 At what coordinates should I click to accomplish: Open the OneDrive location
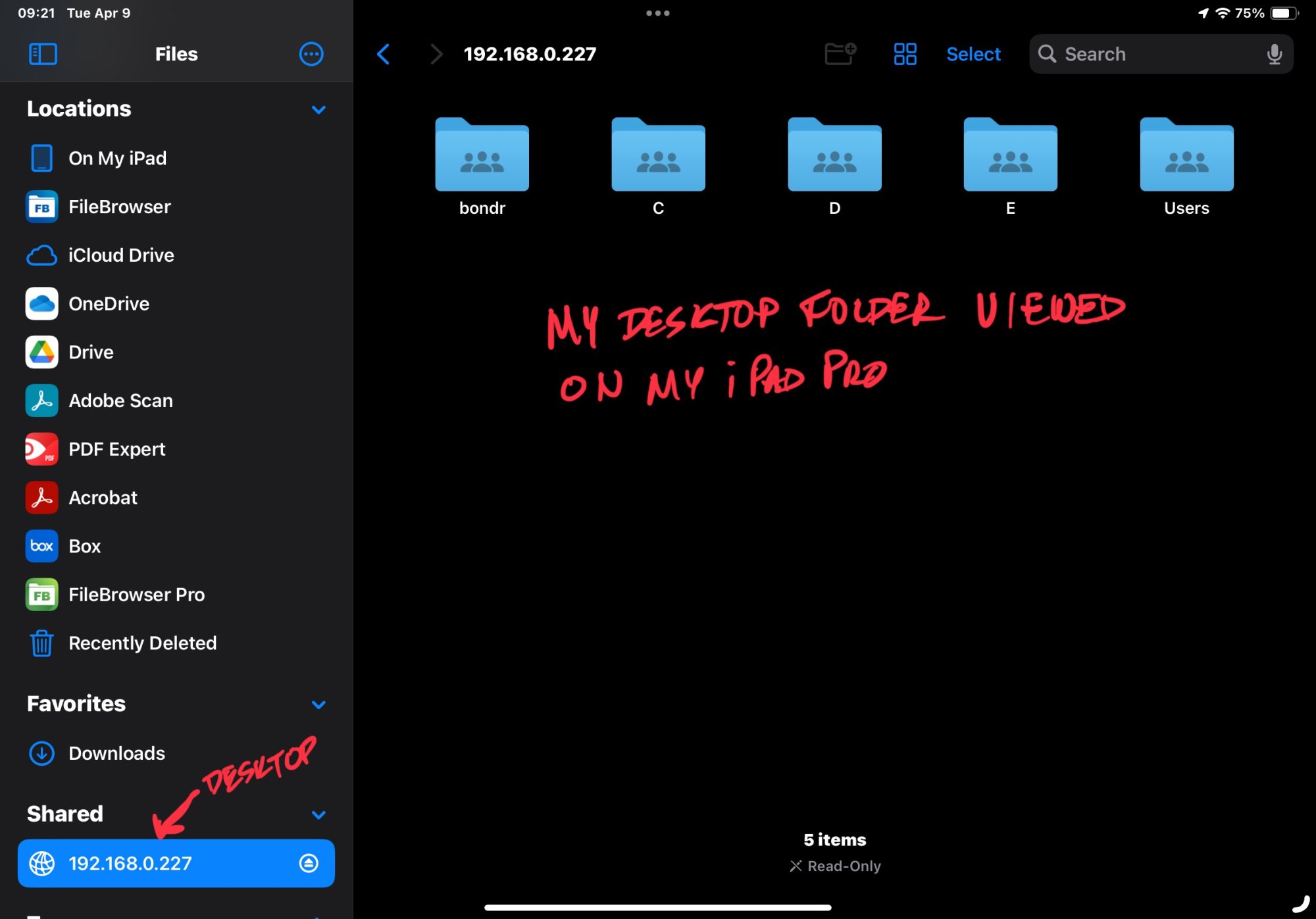pos(109,304)
